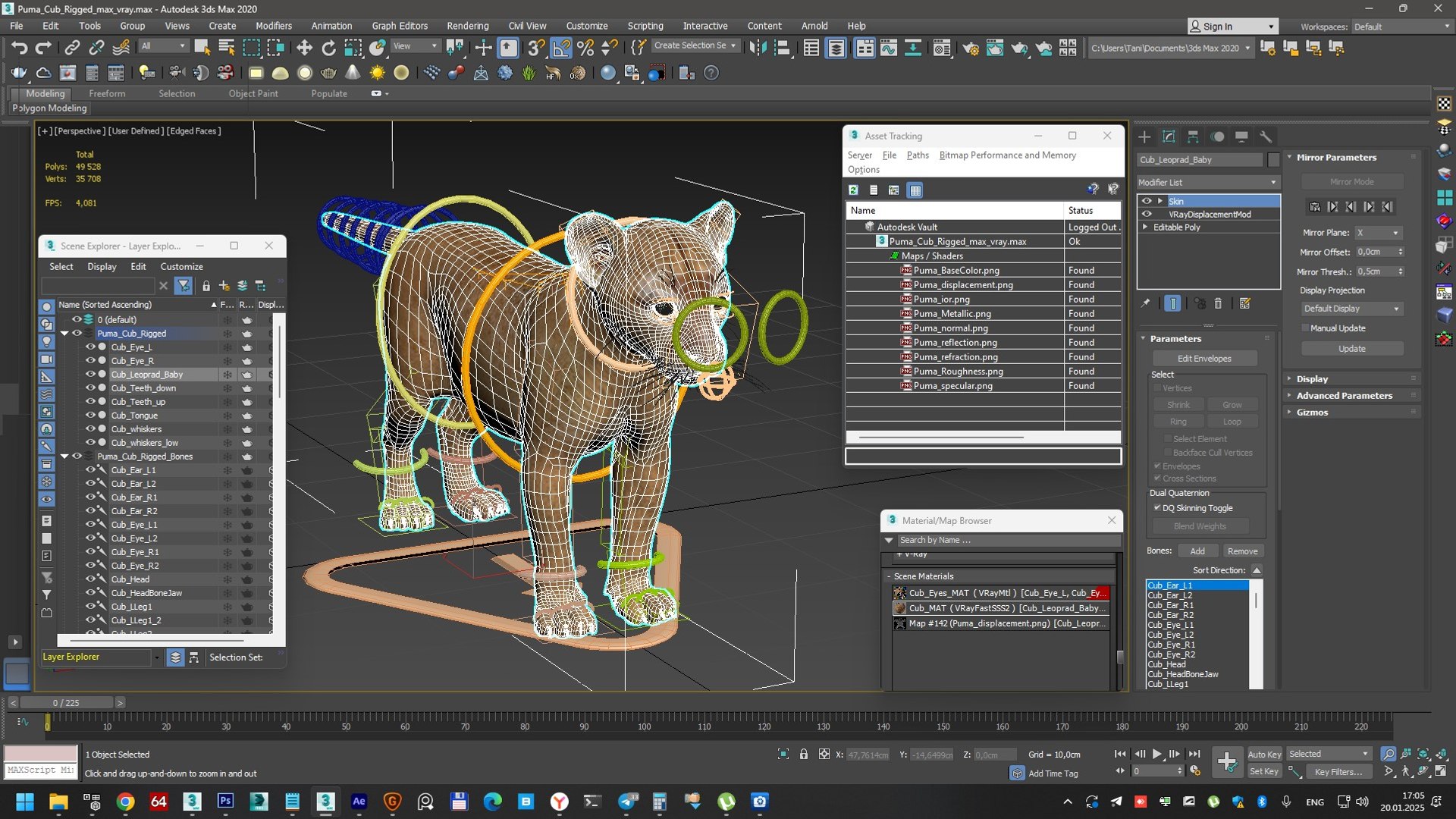Click Refresh icon in Asset Tracking

pos(854,190)
